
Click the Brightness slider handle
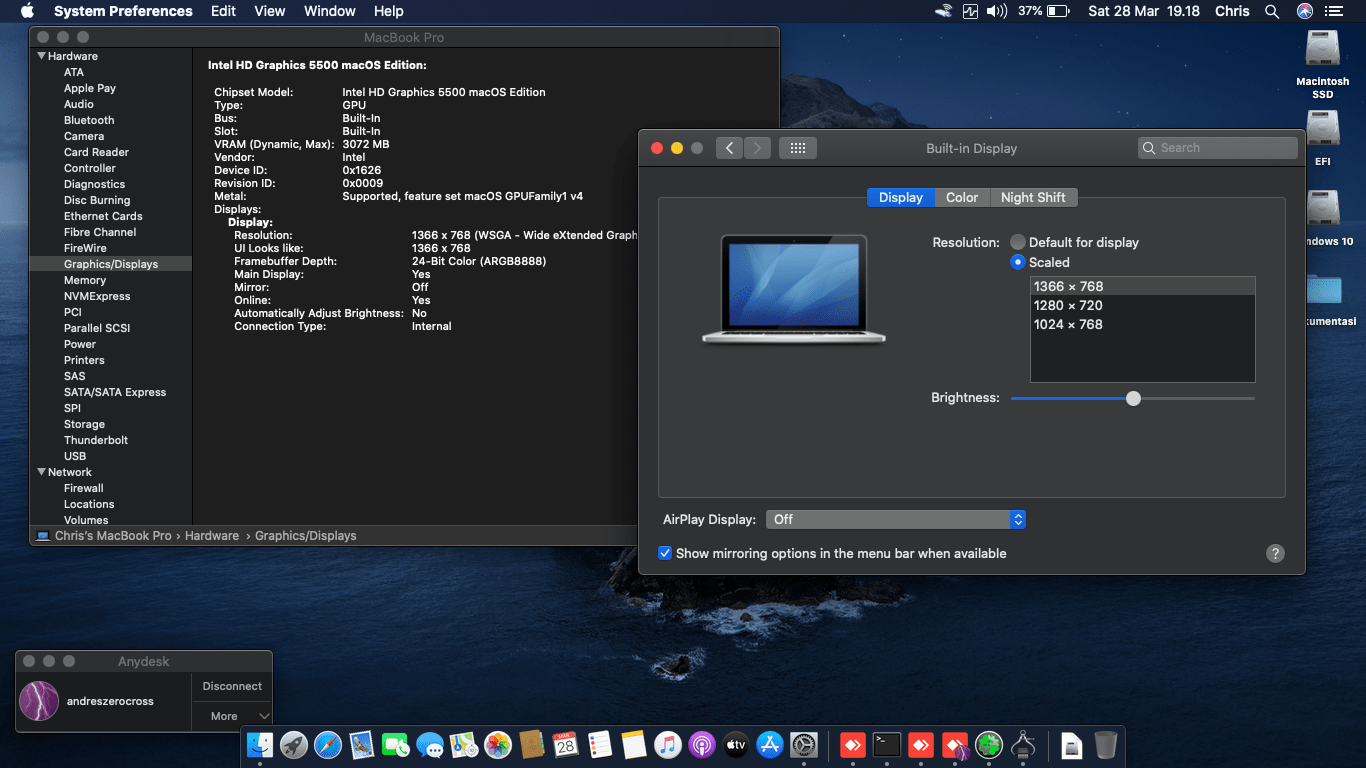(1133, 398)
